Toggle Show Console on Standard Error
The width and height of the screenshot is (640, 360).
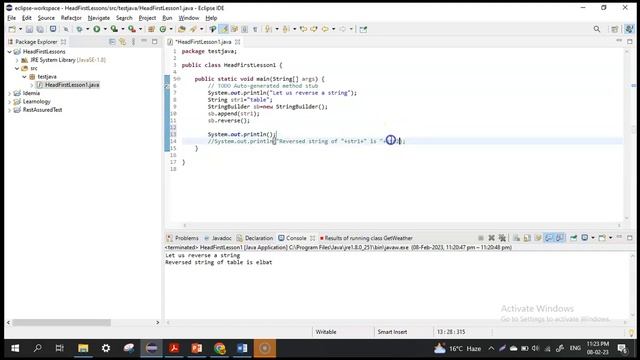pyautogui.click(x=560, y=238)
